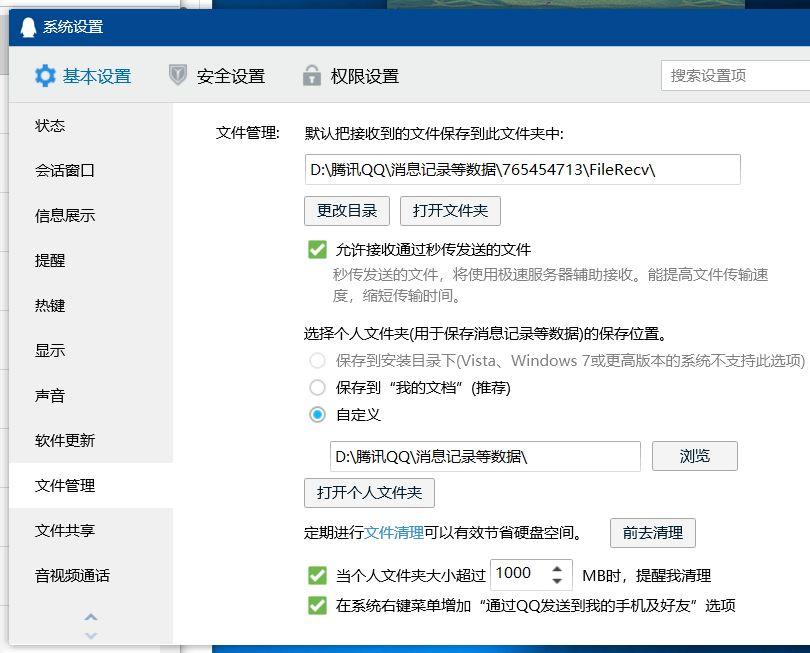The height and width of the screenshot is (653, 810).
Task: Click the 默认把接收到的文件保存到此文件夹中 label
Action: (434, 134)
